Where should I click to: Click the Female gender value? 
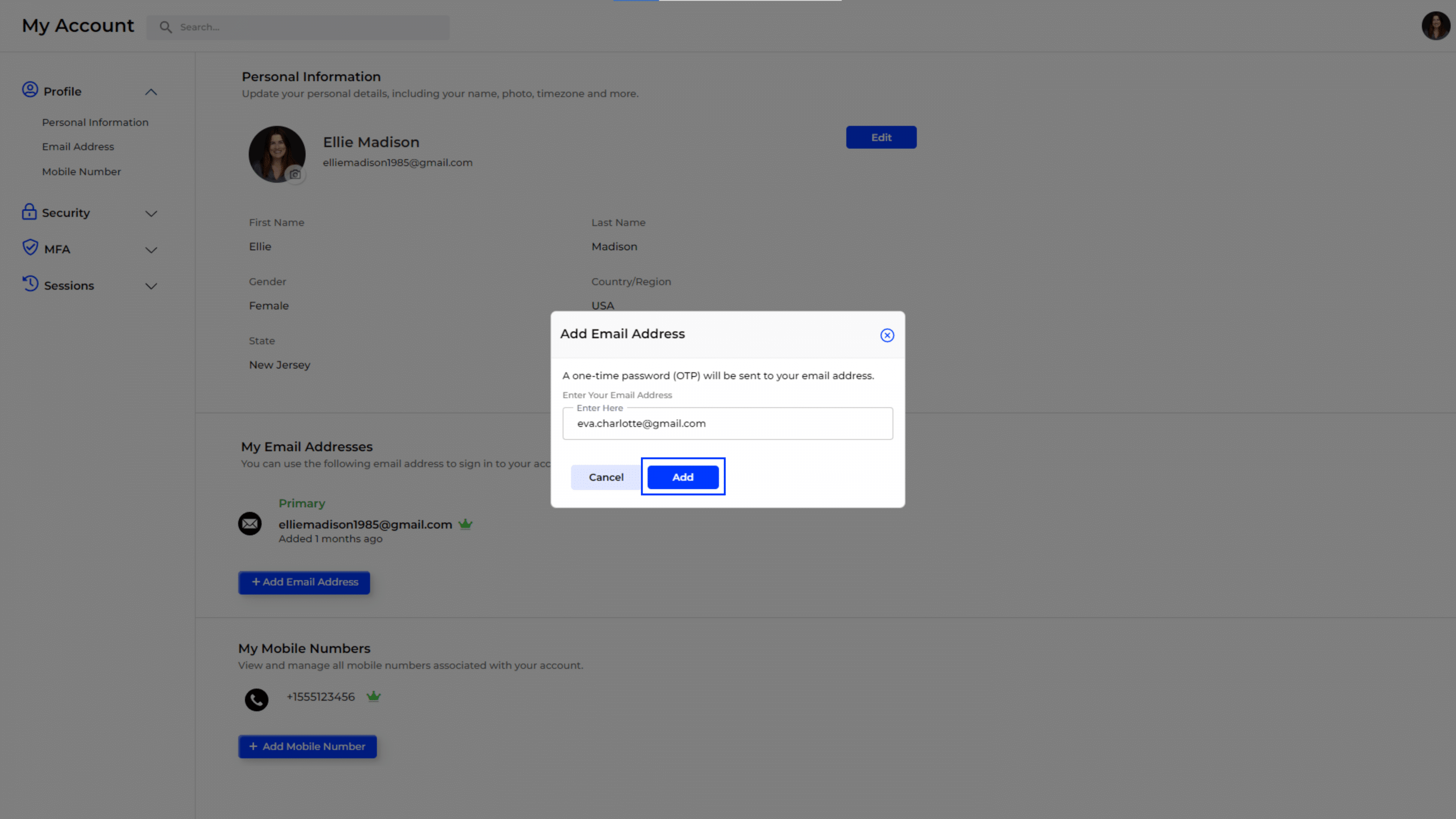point(269,306)
